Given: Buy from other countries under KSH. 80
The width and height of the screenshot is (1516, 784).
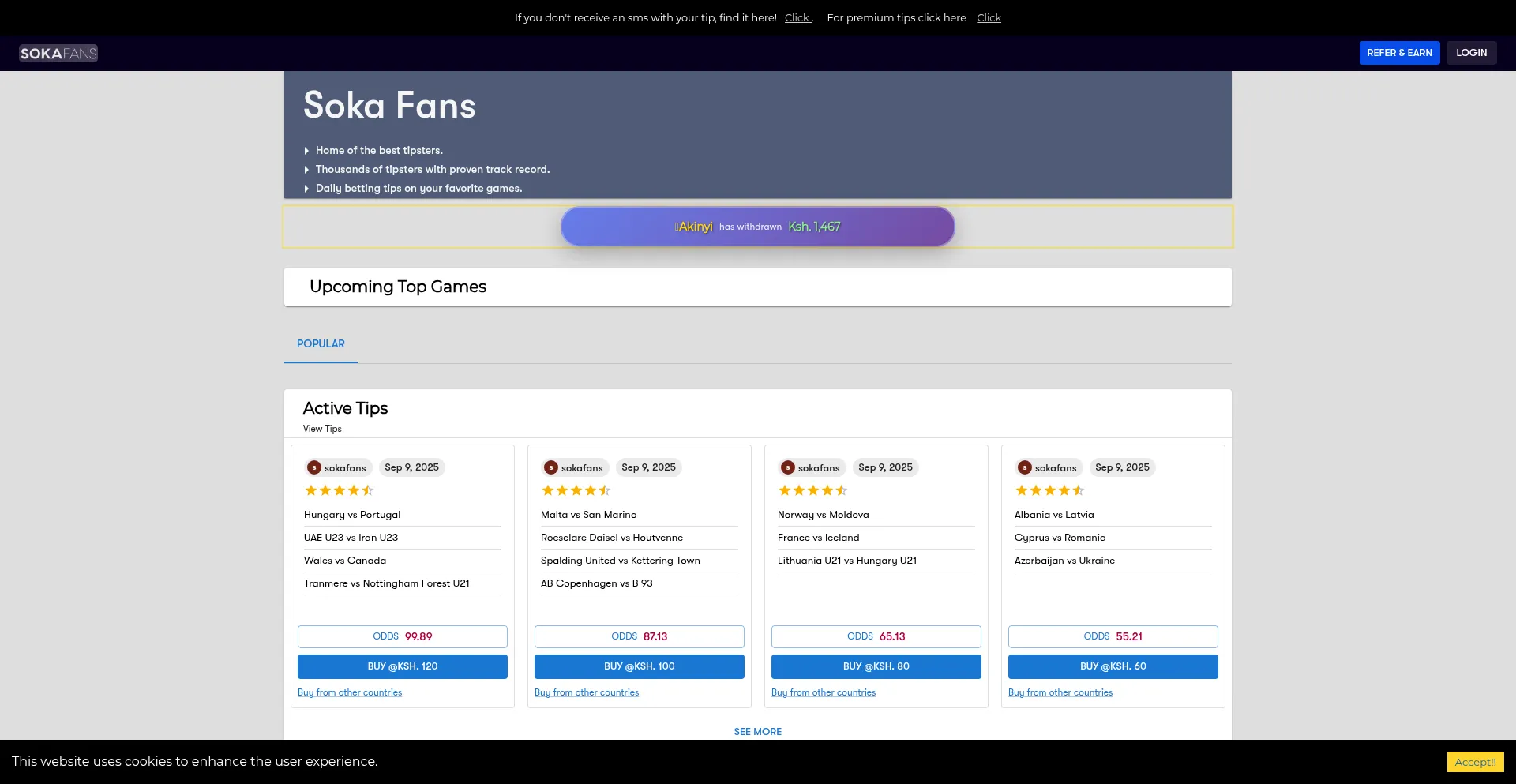Looking at the screenshot, I should pos(824,692).
